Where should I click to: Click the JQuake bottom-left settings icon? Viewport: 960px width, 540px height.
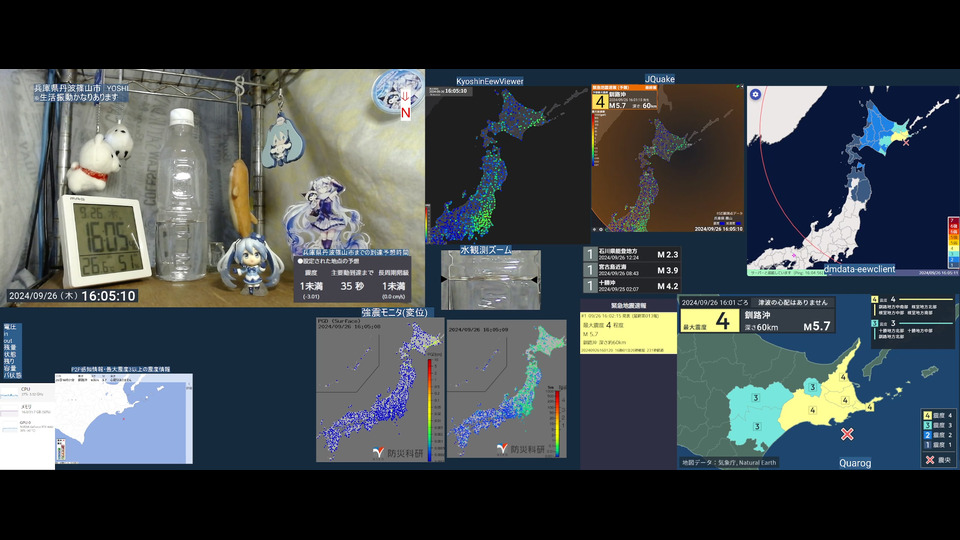(x=601, y=230)
